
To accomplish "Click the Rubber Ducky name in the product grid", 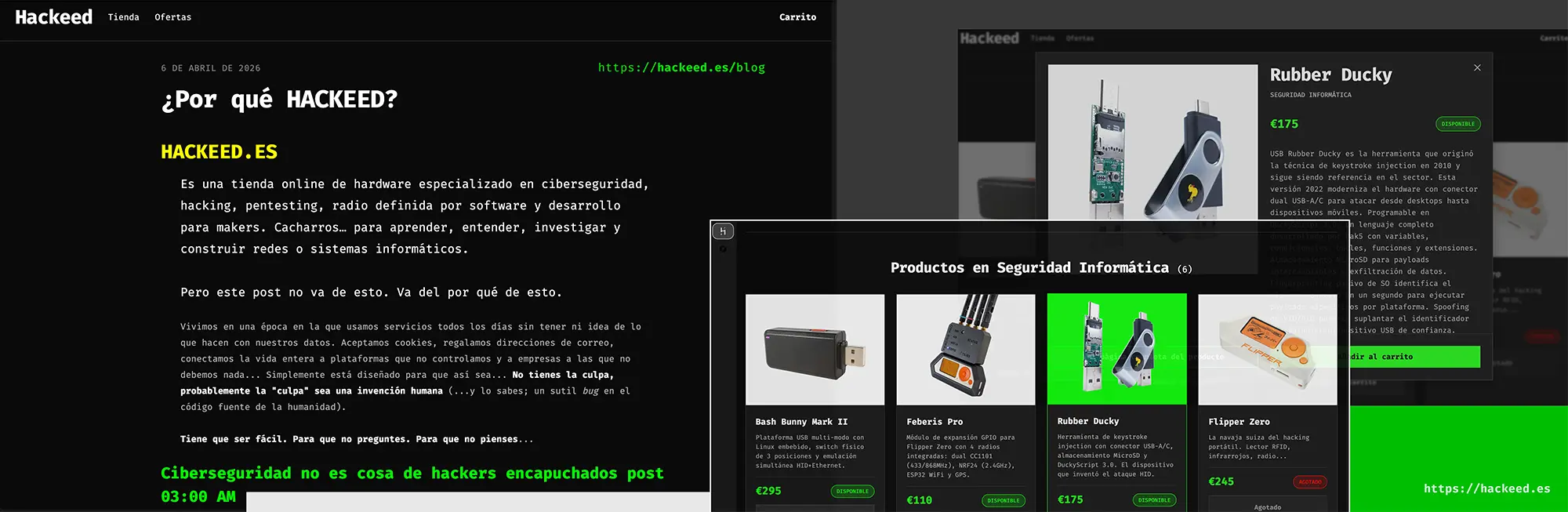I will click(x=1088, y=421).
